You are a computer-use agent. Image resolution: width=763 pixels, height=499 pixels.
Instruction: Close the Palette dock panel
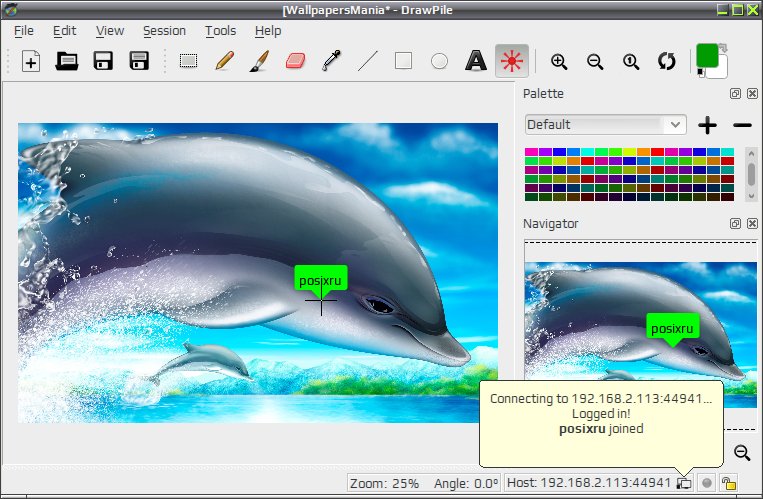click(752, 93)
